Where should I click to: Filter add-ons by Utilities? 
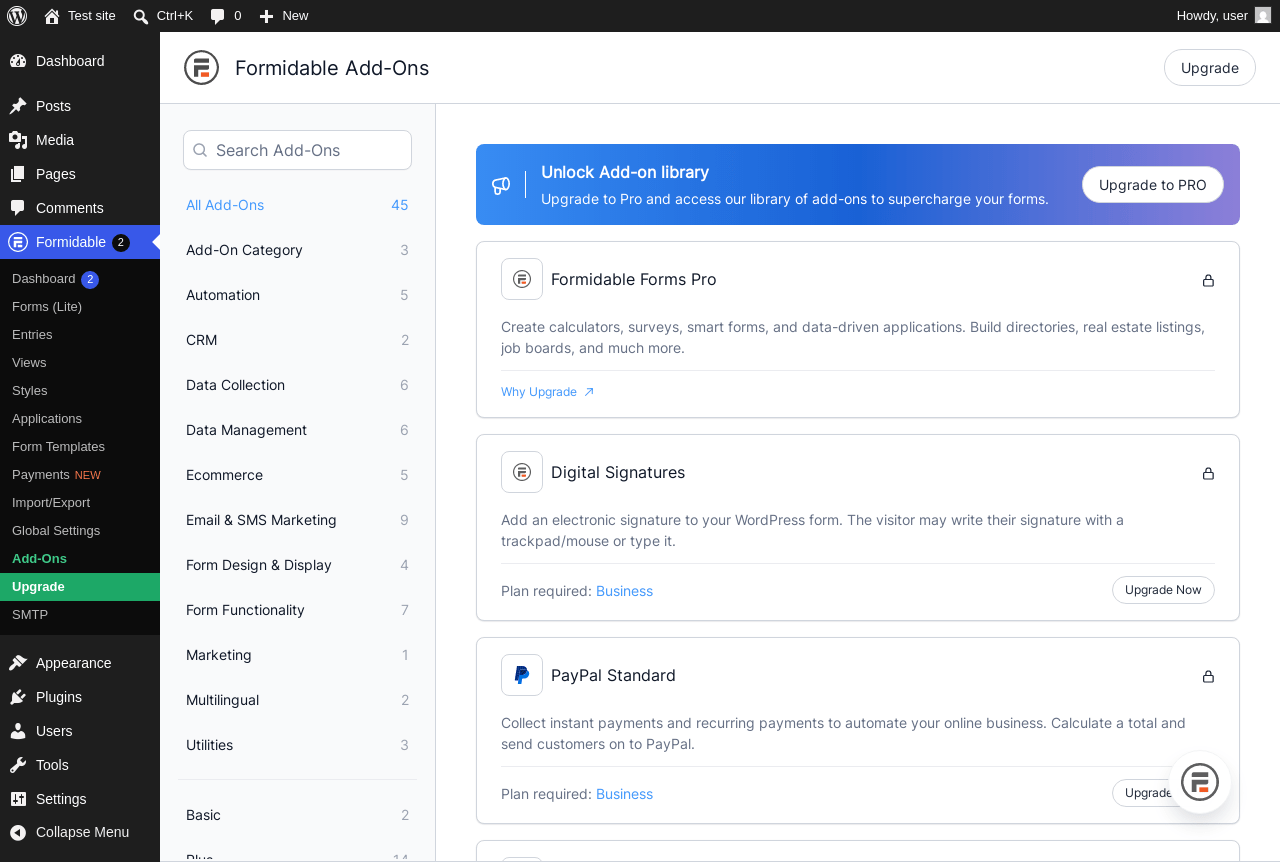(297, 745)
